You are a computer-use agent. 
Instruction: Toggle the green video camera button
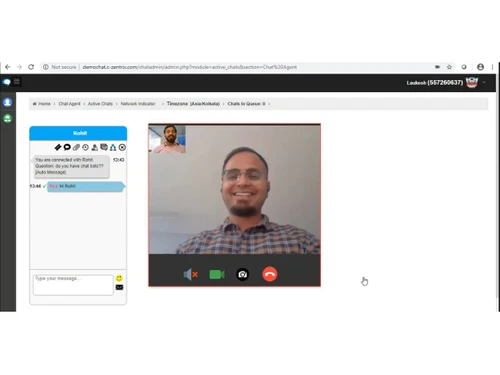[x=217, y=275]
